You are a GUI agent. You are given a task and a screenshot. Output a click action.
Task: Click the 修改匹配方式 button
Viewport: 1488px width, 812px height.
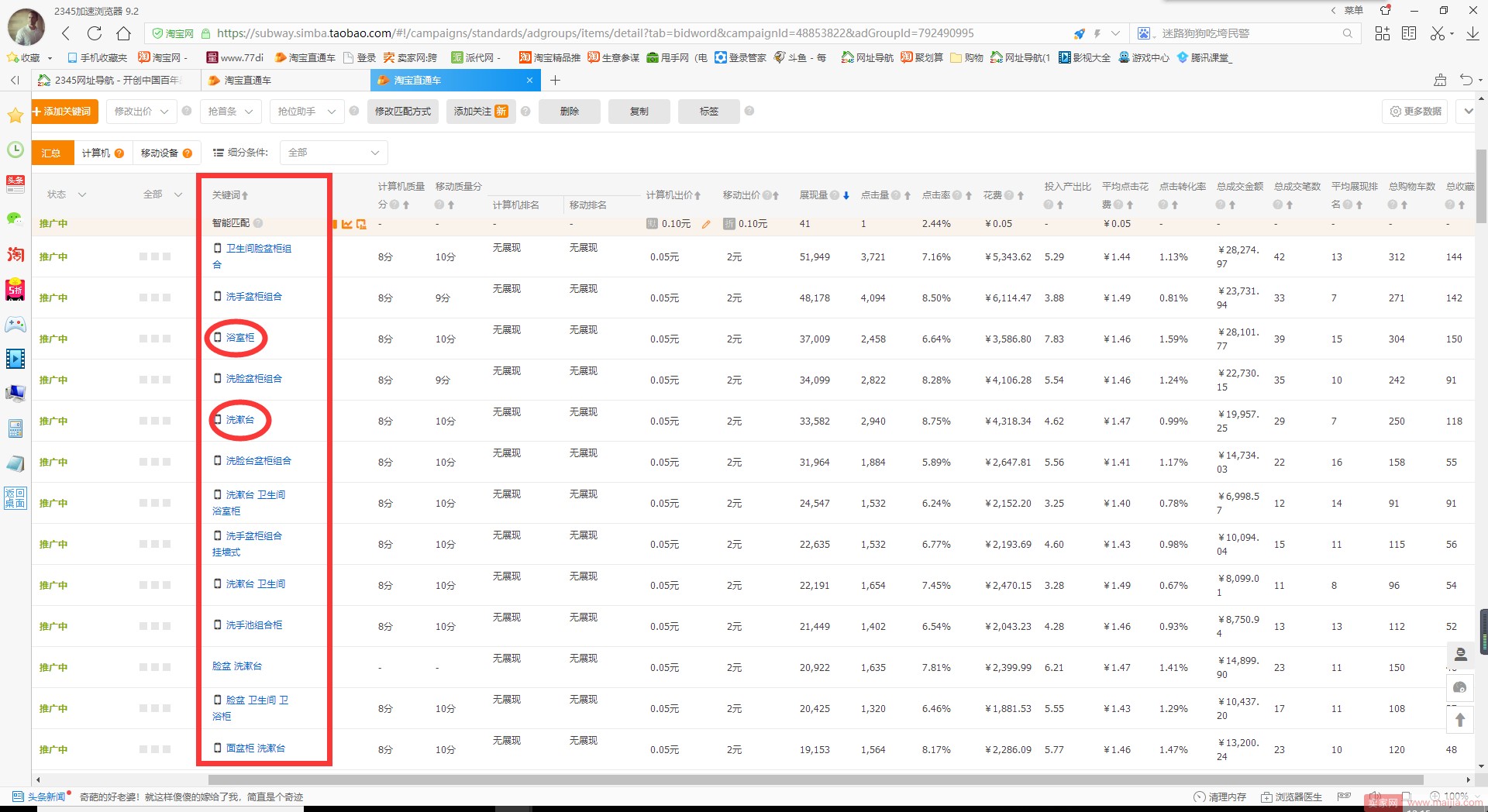[403, 112]
